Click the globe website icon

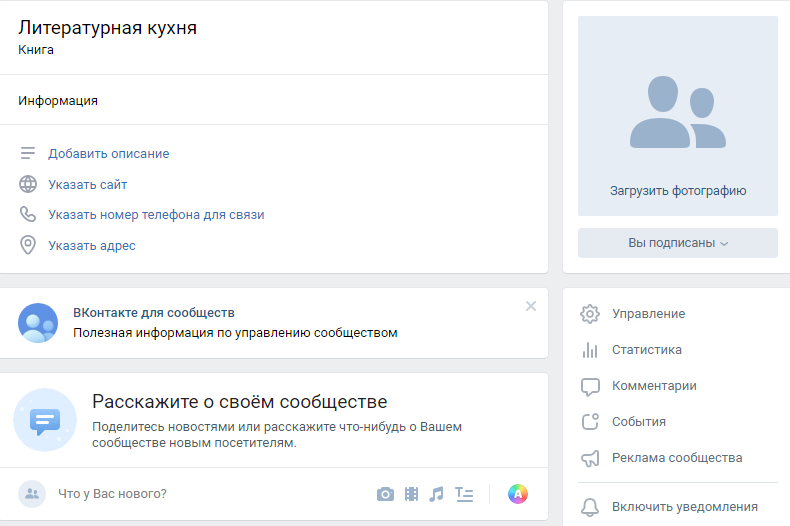pos(28,184)
